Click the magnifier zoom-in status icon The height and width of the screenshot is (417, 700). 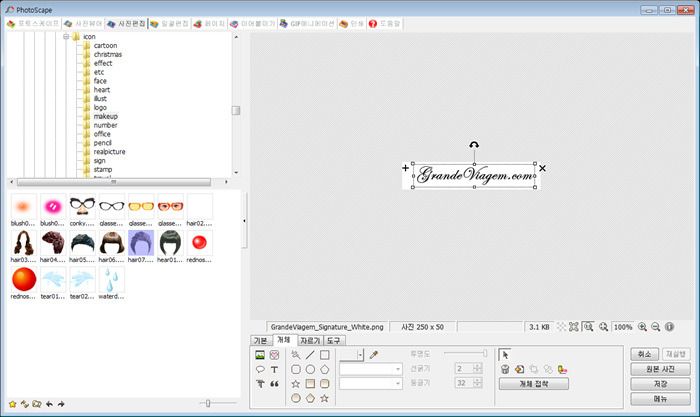tap(642, 327)
